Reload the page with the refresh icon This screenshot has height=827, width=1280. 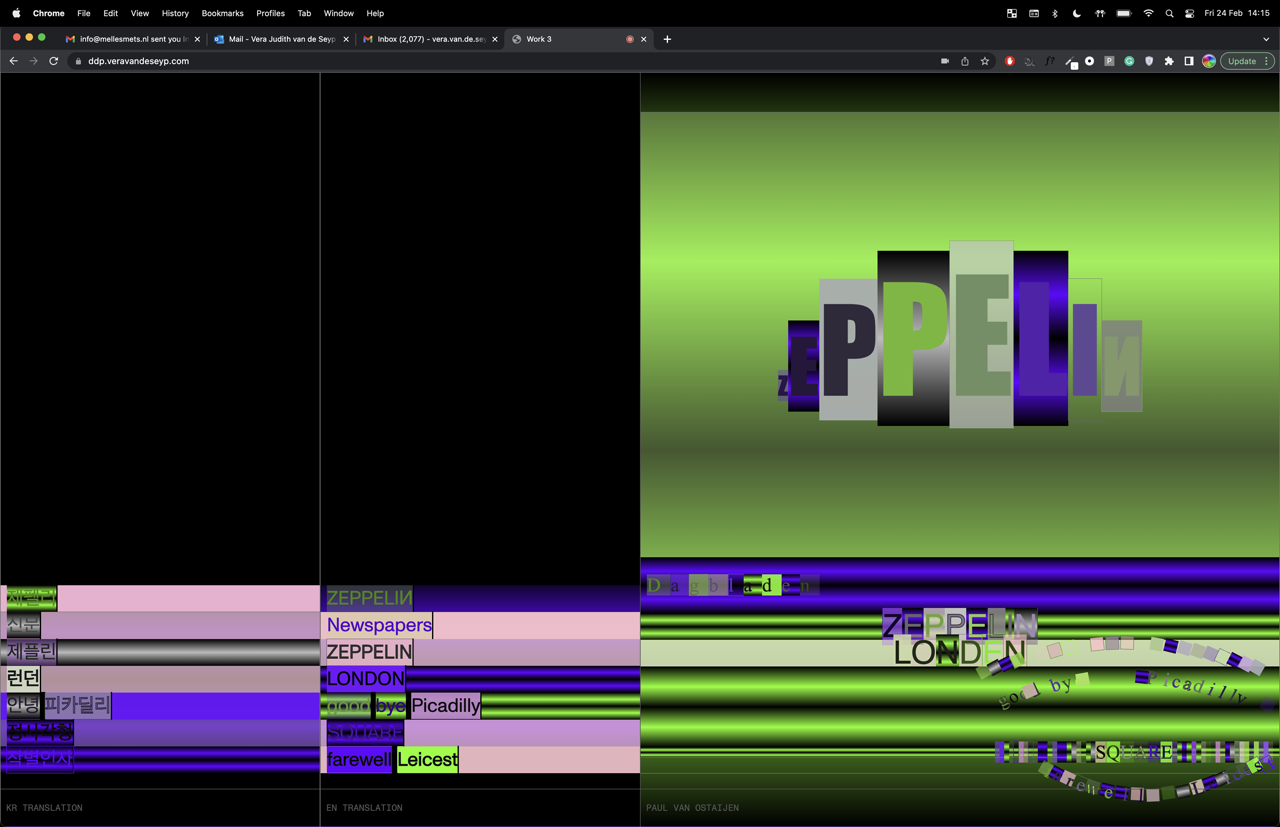(x=54, y=61)
